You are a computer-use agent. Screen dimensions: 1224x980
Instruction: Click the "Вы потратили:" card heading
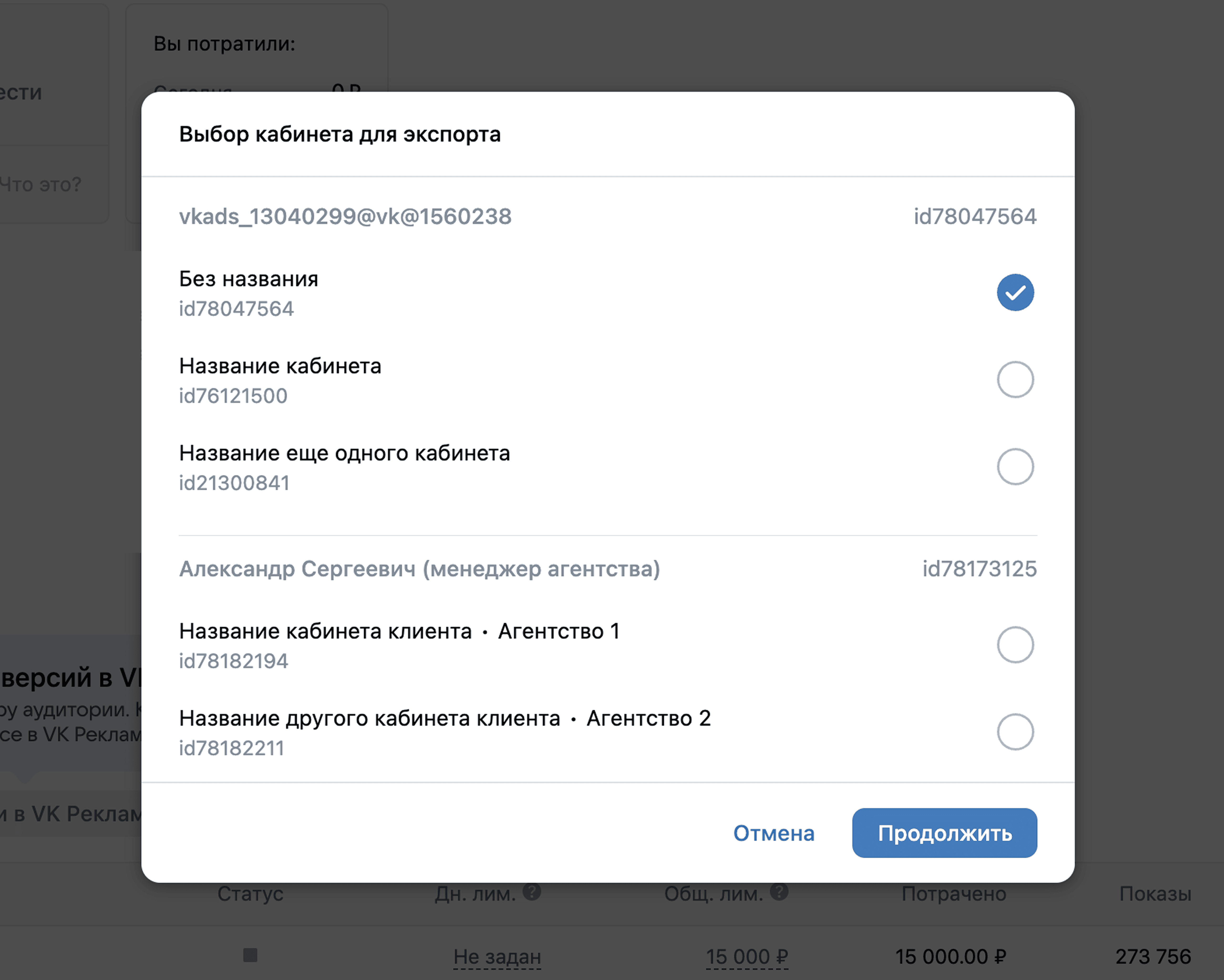pos(224,44)
